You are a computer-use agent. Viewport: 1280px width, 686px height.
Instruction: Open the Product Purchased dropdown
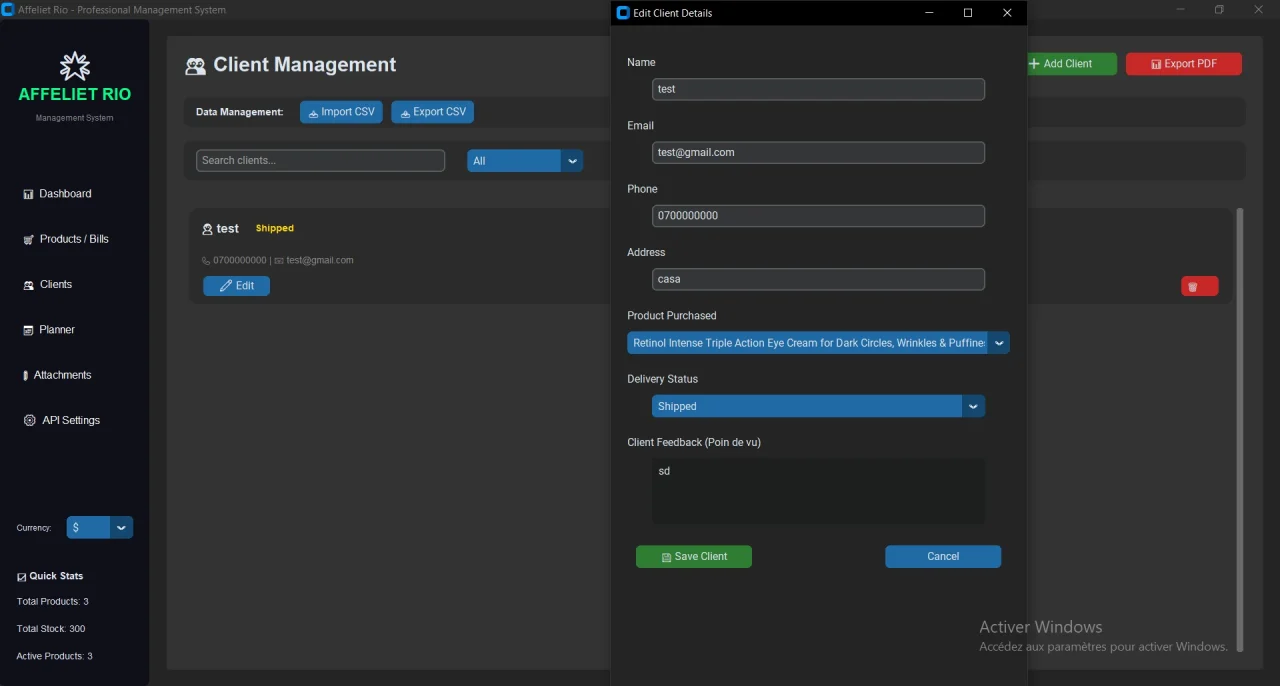coord(818,343)
